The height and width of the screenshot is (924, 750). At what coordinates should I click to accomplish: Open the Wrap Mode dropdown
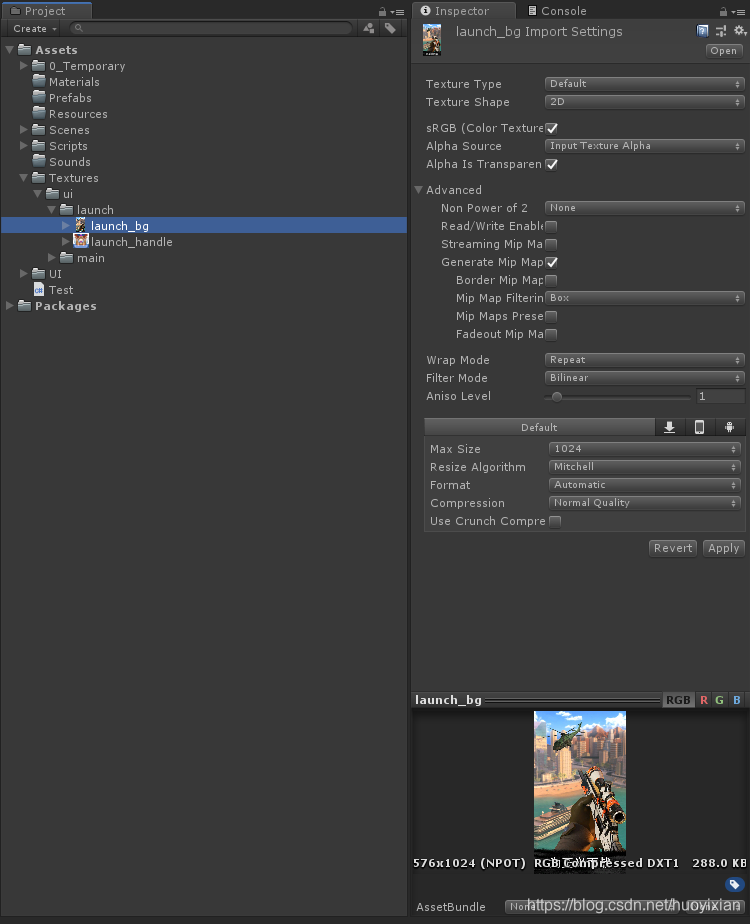click(x=643, y=359)
